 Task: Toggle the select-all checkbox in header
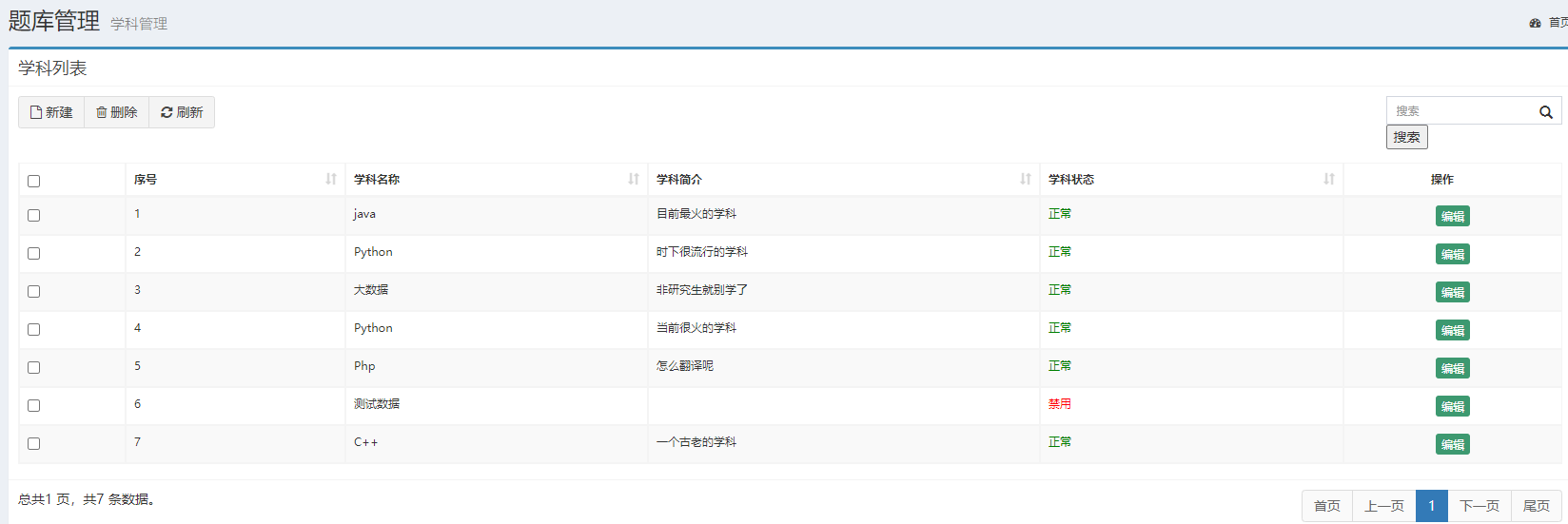point(34,181)
